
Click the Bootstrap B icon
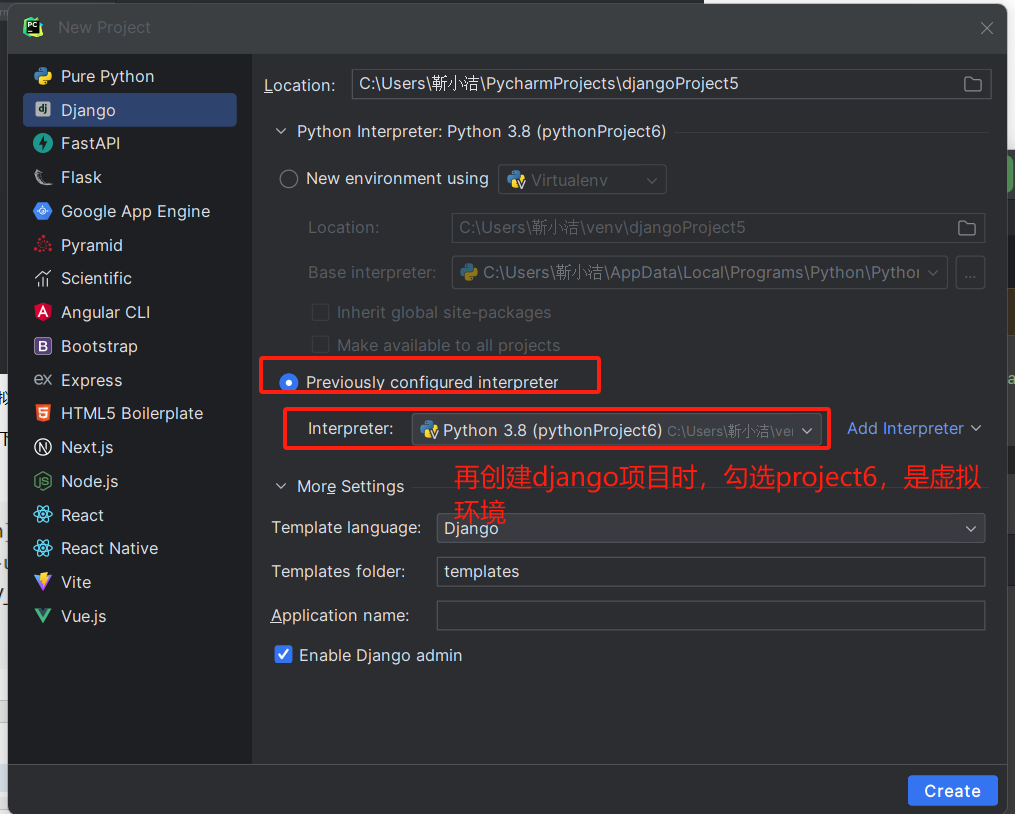[43, 346]
